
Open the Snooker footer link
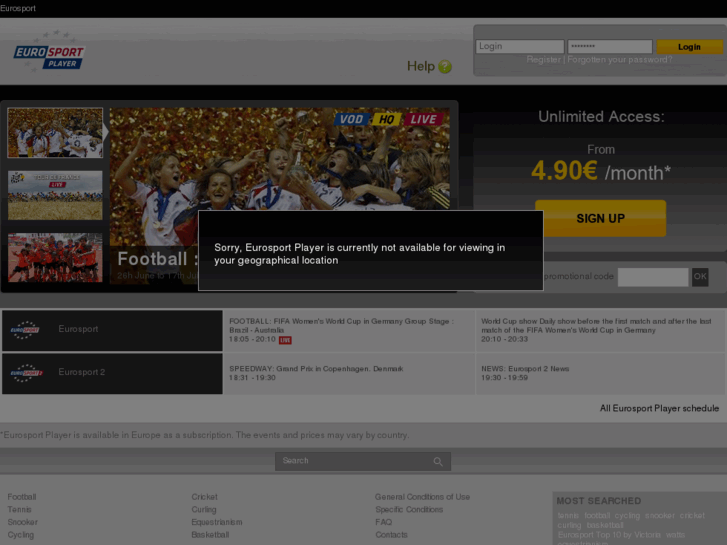tap(22, 522)
